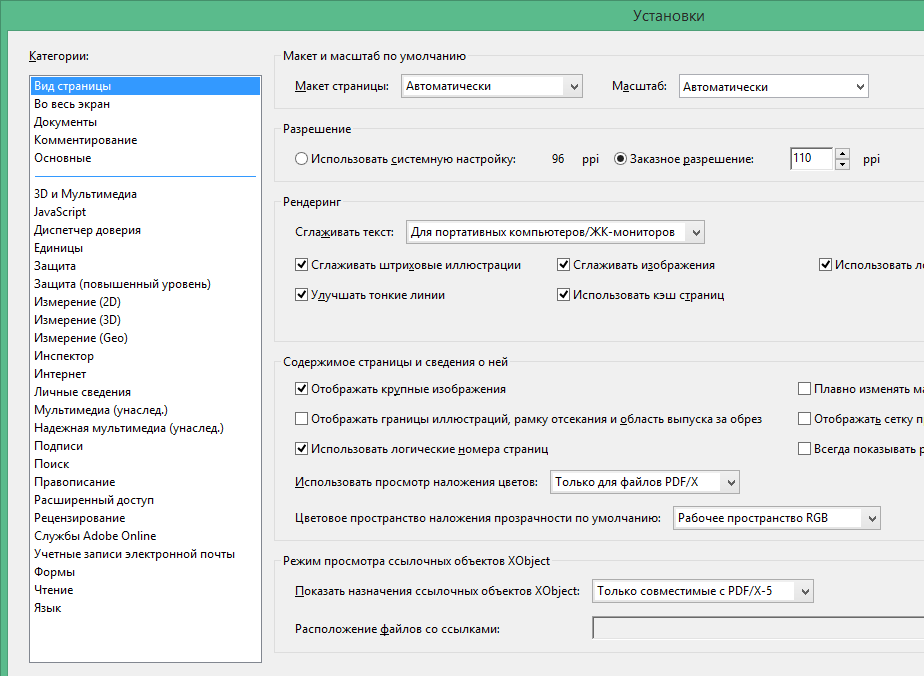The image size is (924, 676).
Task: Open '3D и Мультимедиа' category
Action: point(145,194)
